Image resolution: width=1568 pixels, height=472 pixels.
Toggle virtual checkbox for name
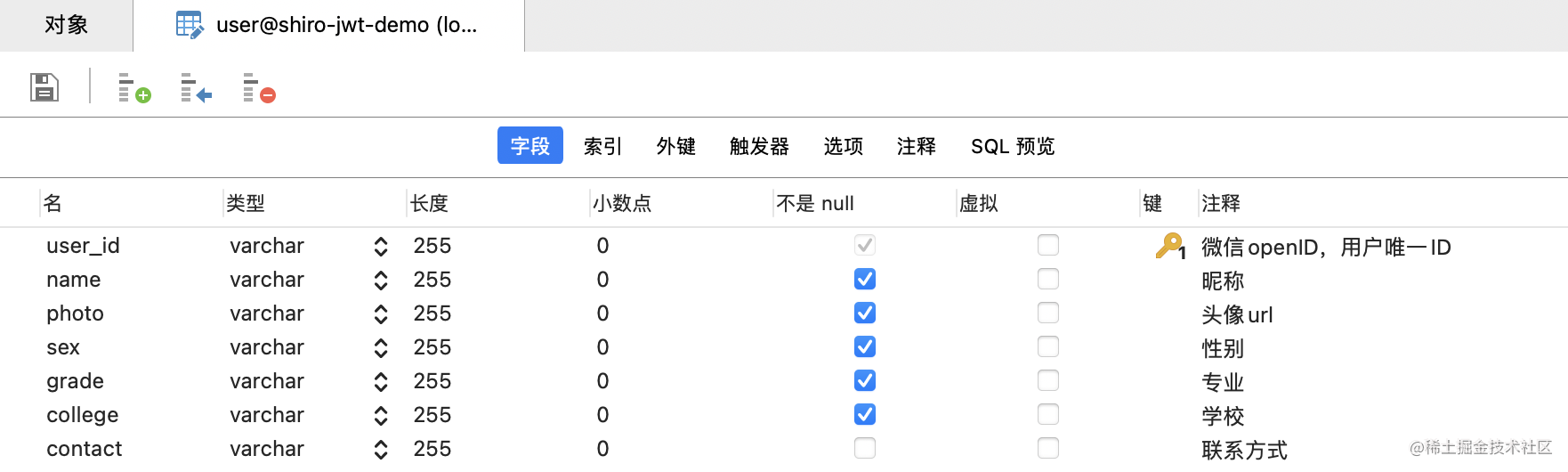(1048, 279)
